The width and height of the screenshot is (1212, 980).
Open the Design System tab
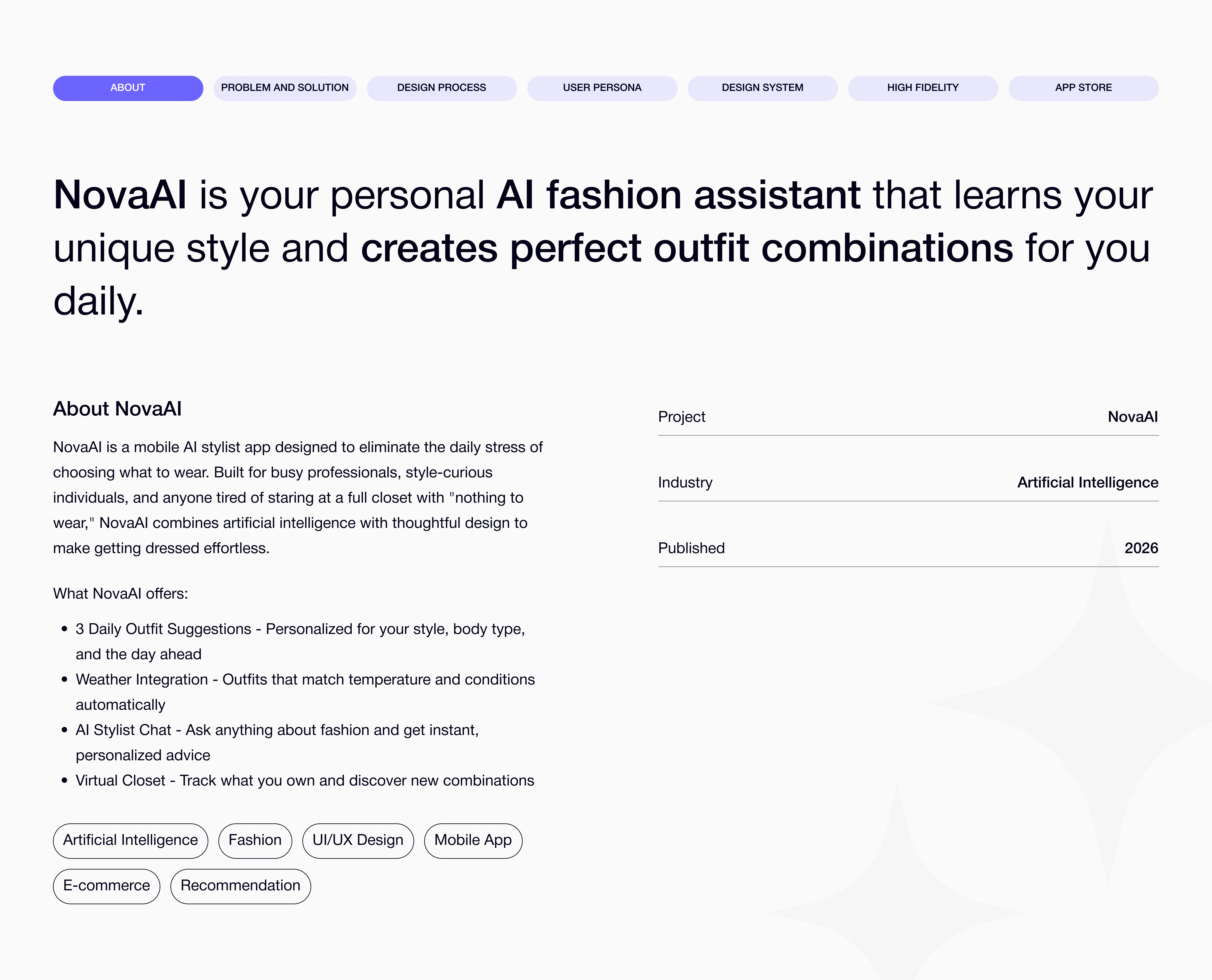click(x=762, y=88)
